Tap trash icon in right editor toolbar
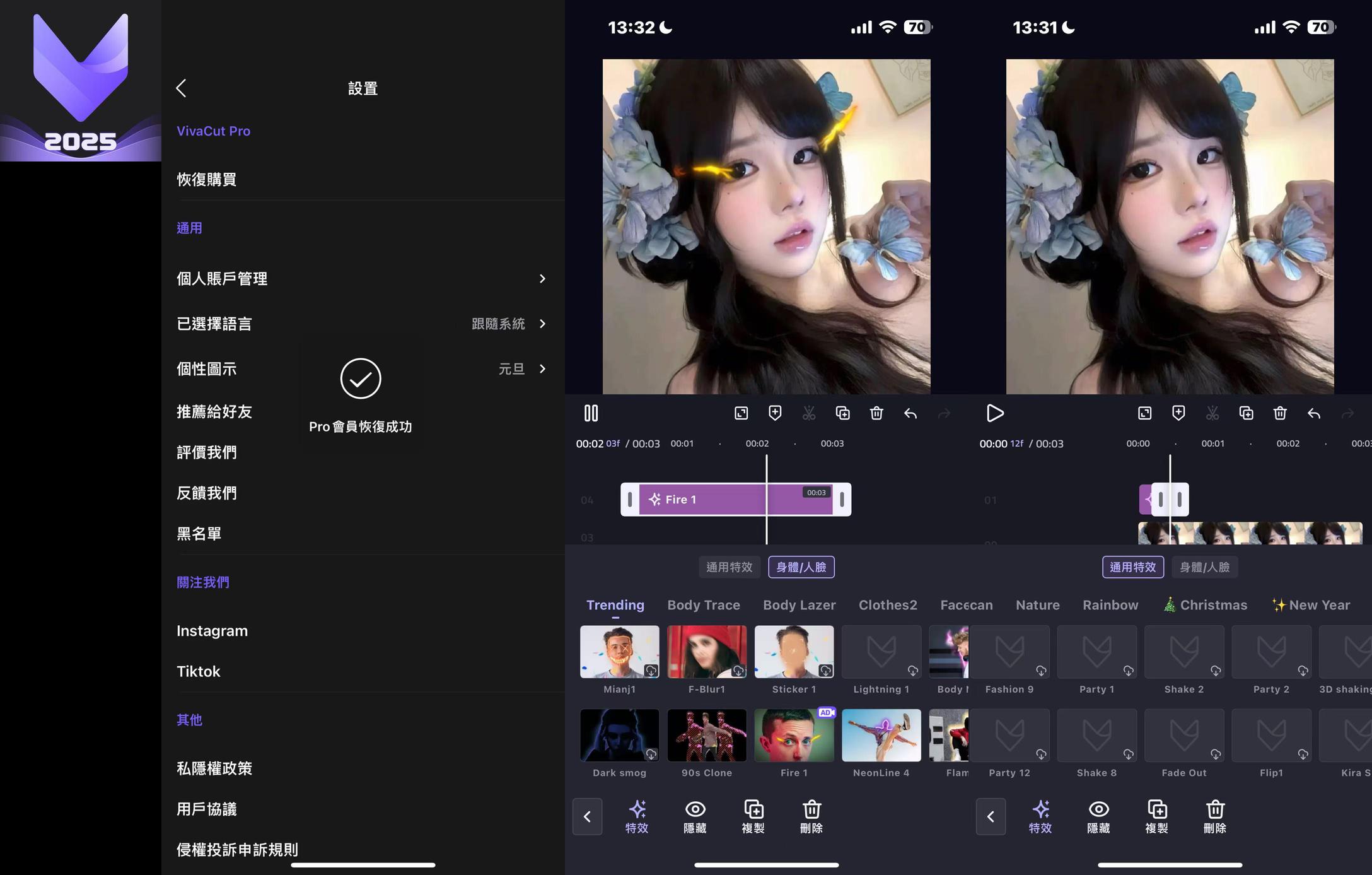 1280,413
